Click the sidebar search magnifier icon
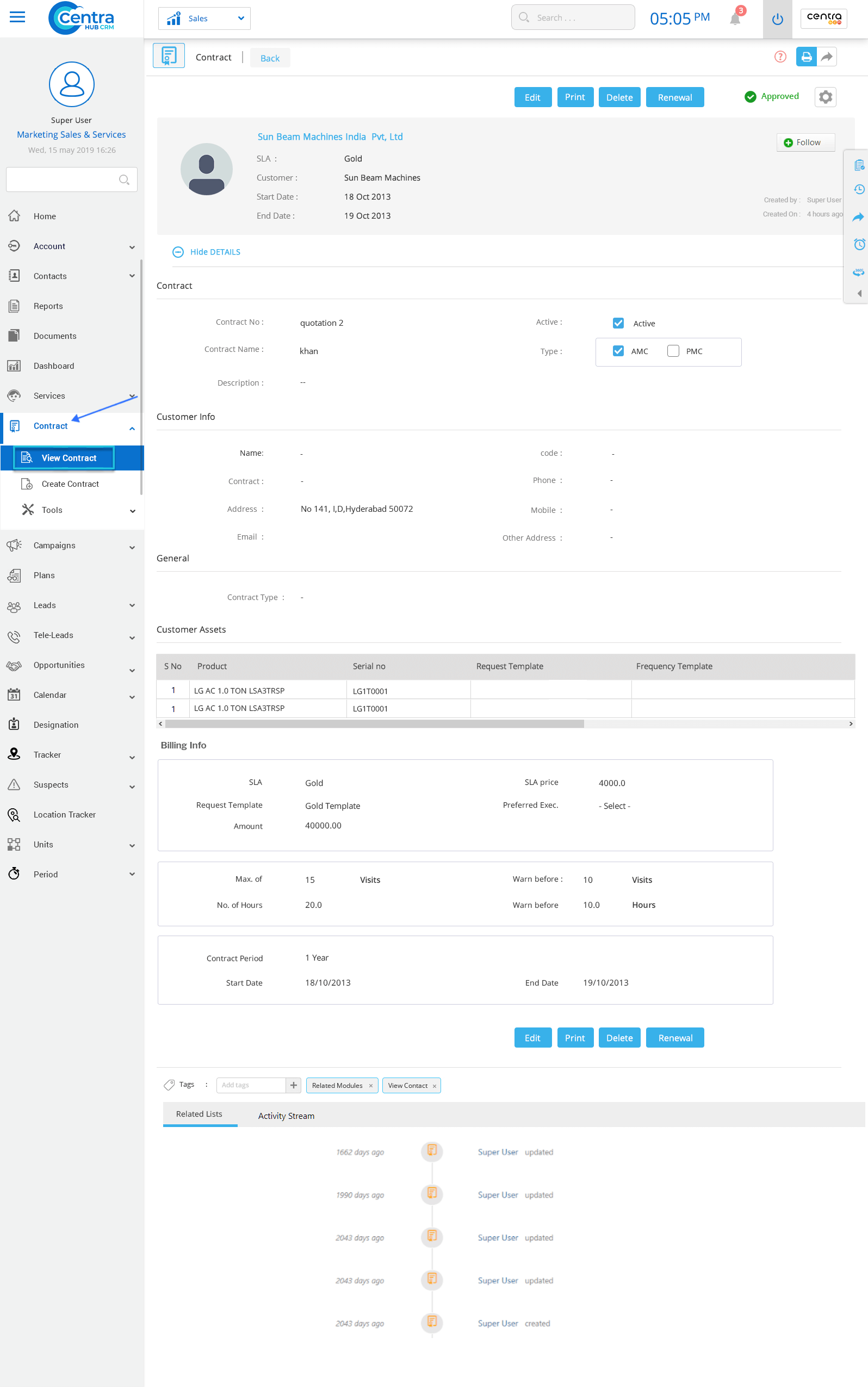 (x=123, y=179)
